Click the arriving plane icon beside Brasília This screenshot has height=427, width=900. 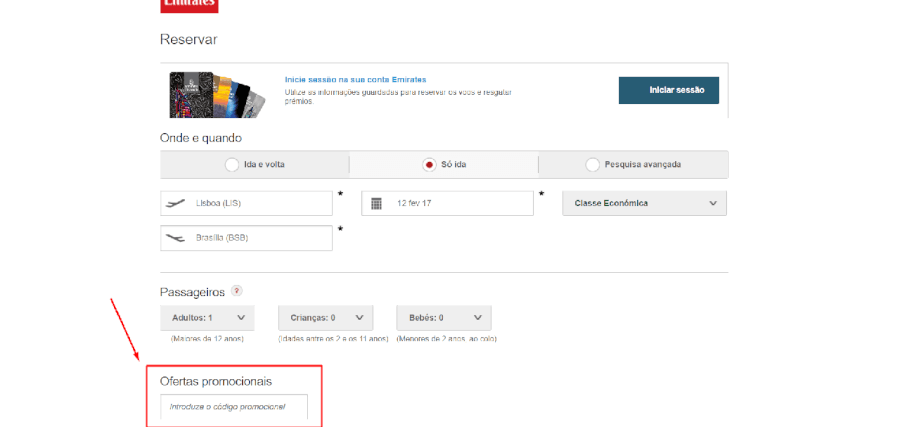[175, 238]
